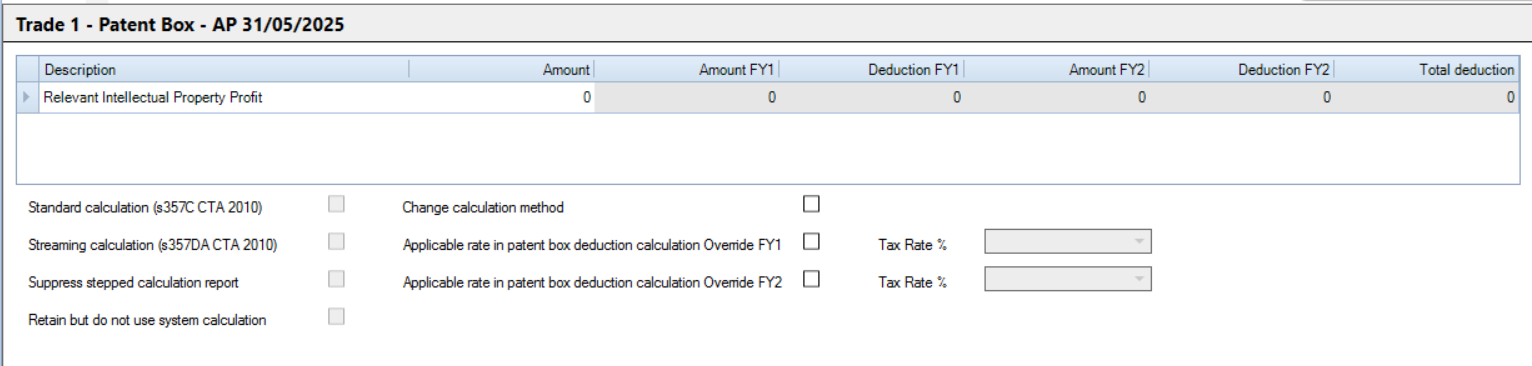Toggle Retain but do not use system calculation
The width and height of the screenshot is (1532, 366).
coord(337,316)
